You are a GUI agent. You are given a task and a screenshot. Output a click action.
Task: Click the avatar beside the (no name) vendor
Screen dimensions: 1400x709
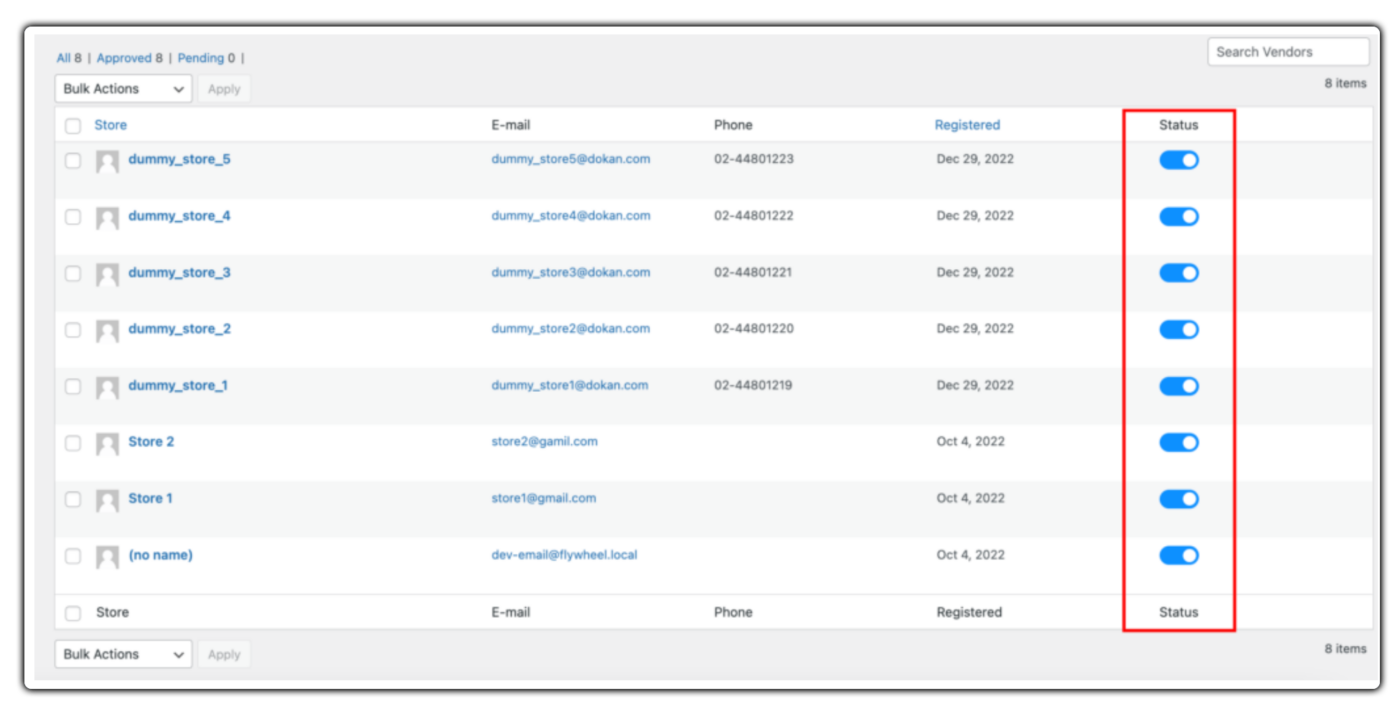click(x=107, y=555)
